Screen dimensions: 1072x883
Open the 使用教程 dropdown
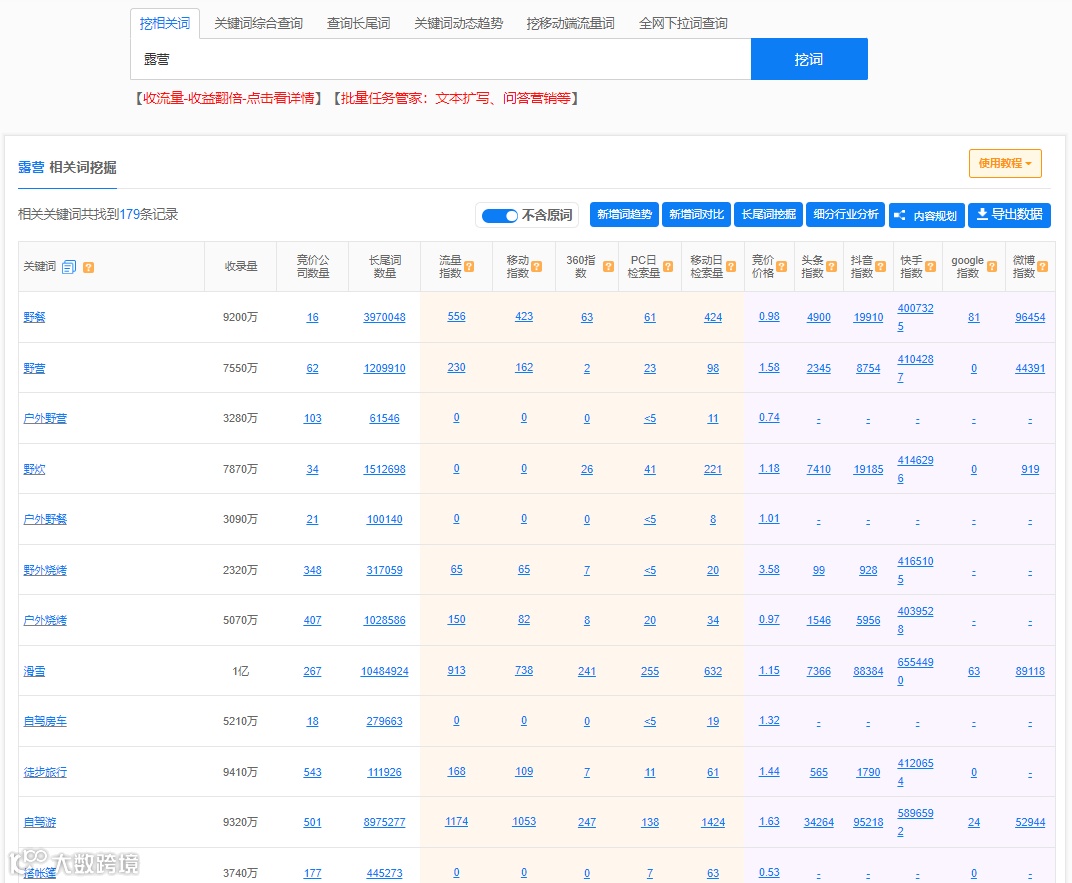pyautogui.click(x=1004, y=163)
